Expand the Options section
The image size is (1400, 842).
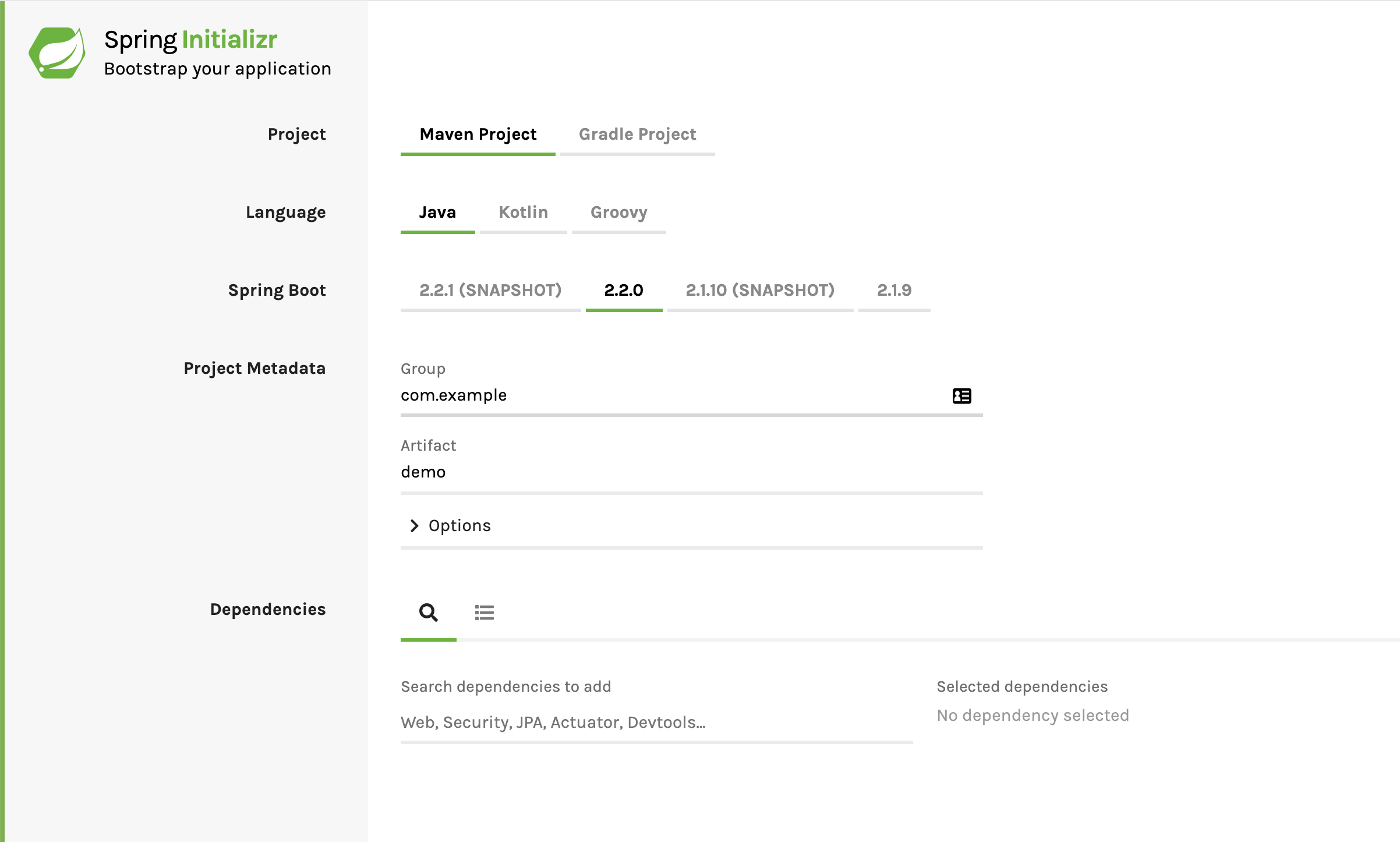(459, 526)
